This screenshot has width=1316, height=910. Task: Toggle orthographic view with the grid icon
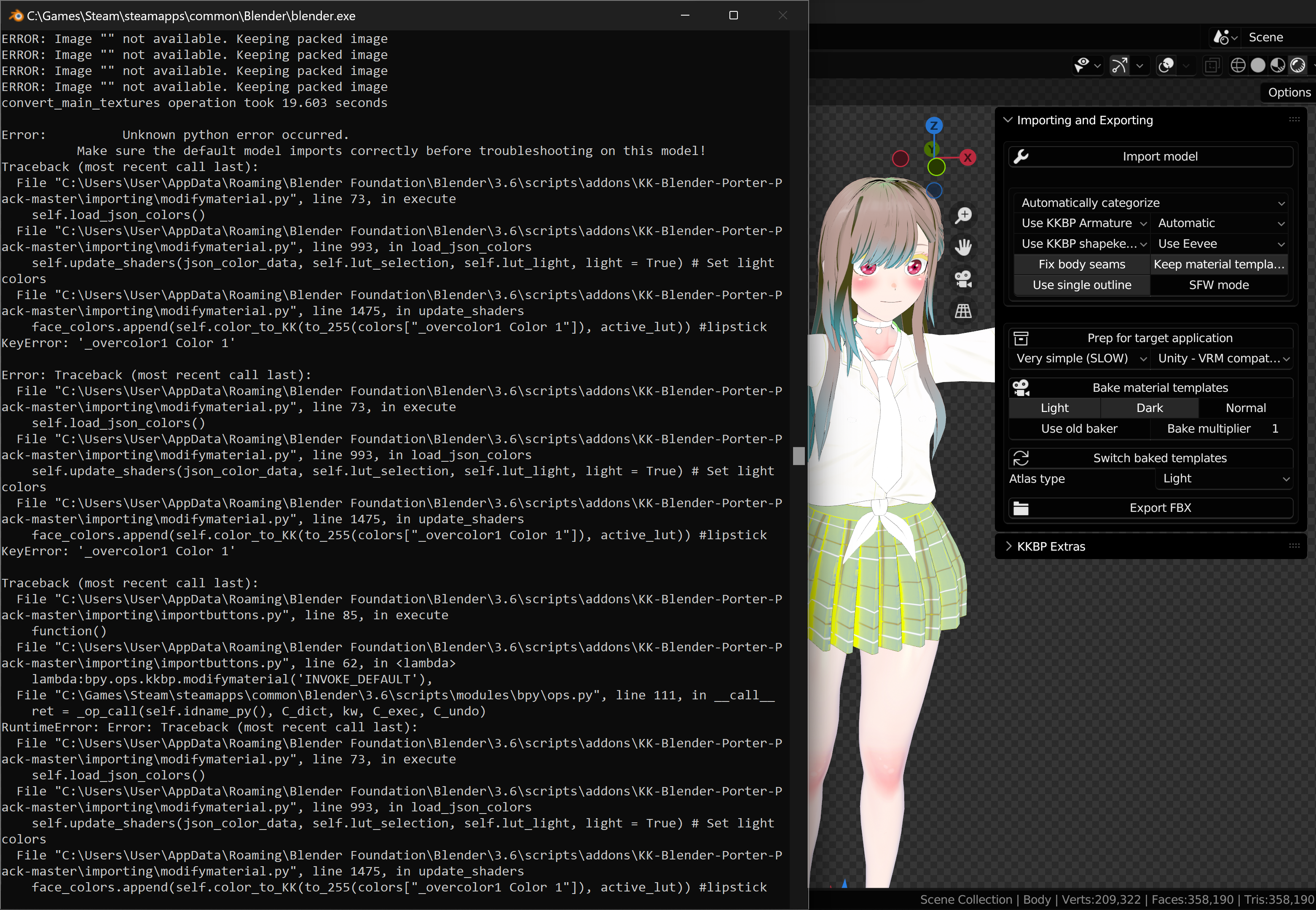[x=963, y=311]
